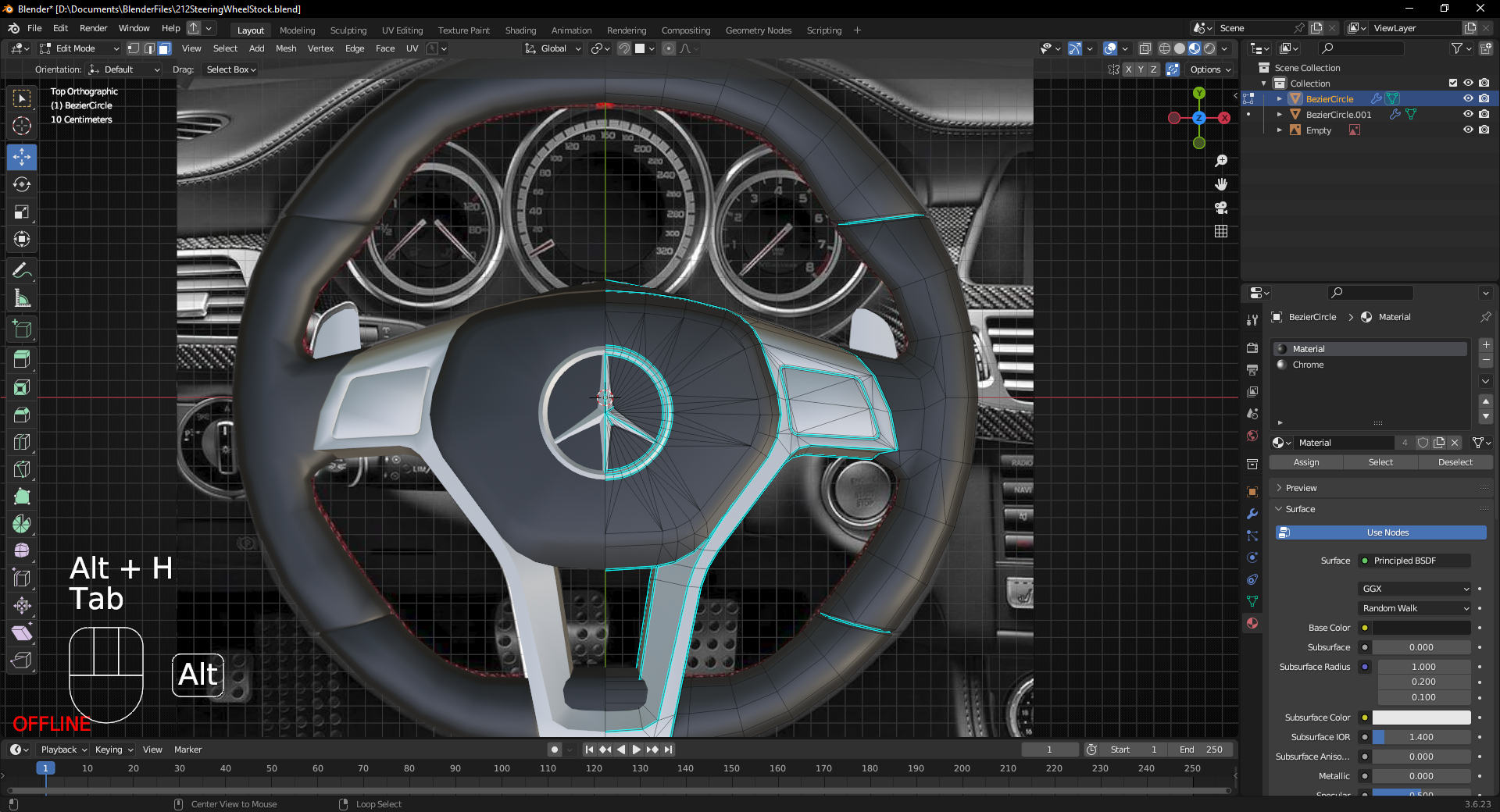Toggle camera view icon in viewport

point(1221,208)
